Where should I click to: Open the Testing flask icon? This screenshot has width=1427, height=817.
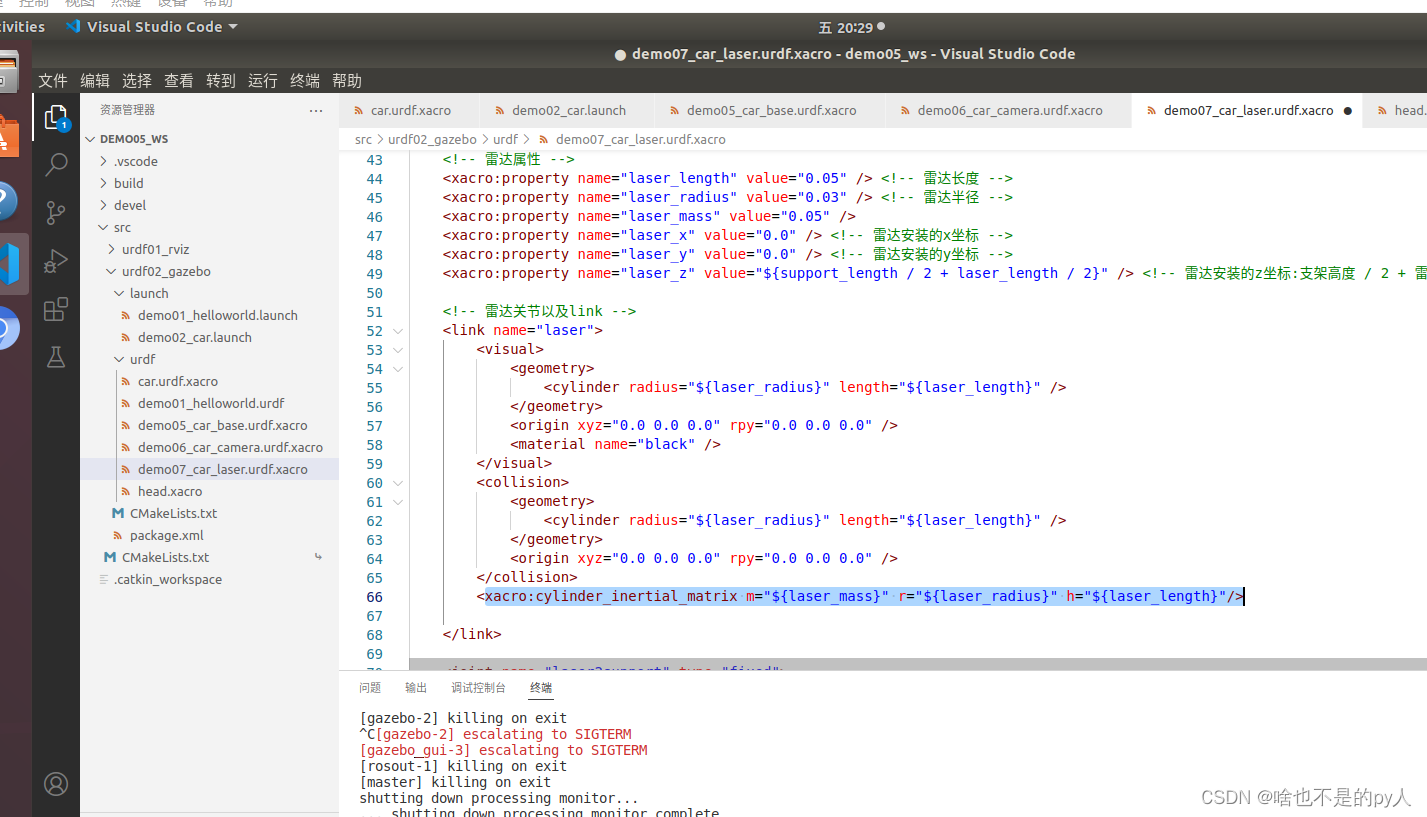tap(56, 357)
